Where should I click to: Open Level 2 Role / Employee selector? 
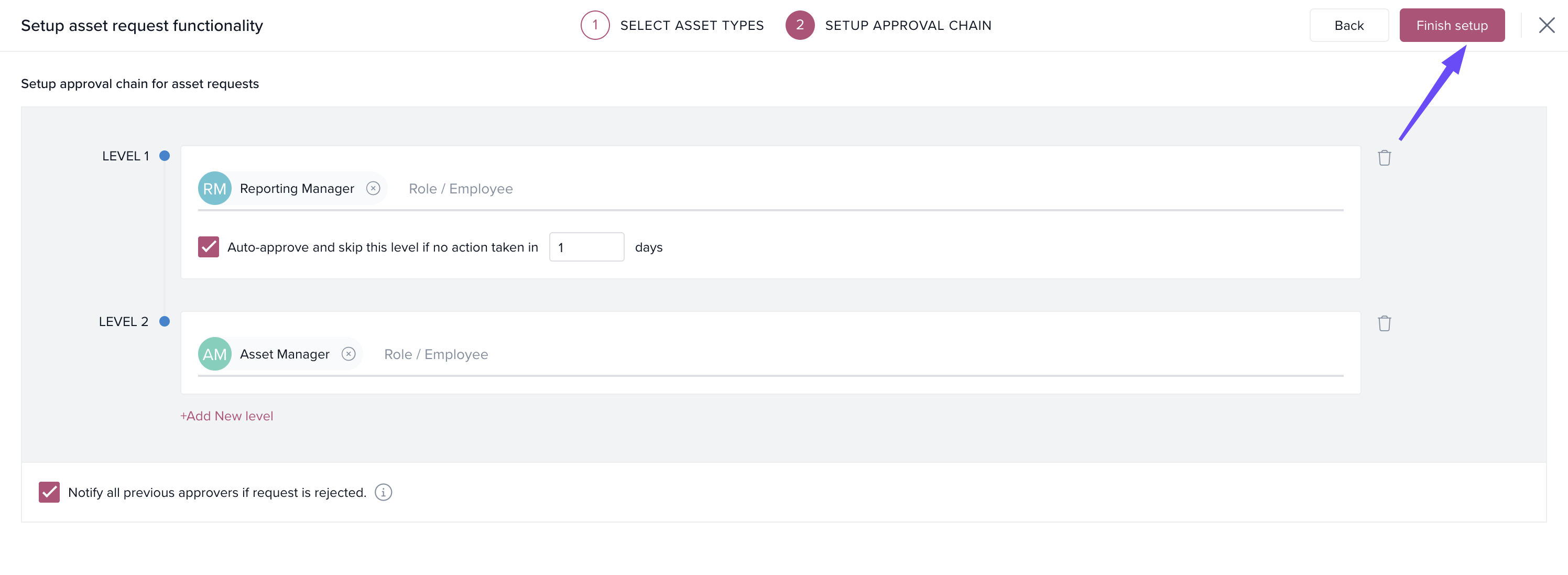click(x=436, y=354)
